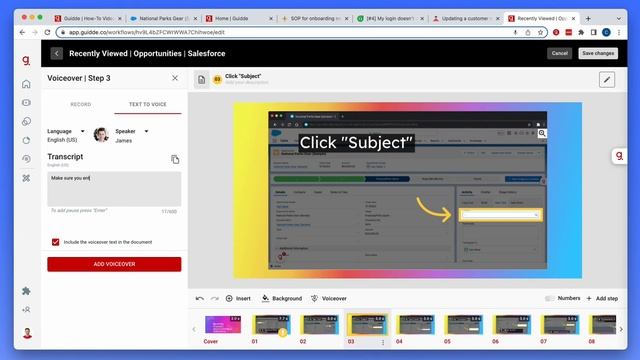Copy the transcript using the copy icon
Screen dimensions: 640x360
coord(175,159)
